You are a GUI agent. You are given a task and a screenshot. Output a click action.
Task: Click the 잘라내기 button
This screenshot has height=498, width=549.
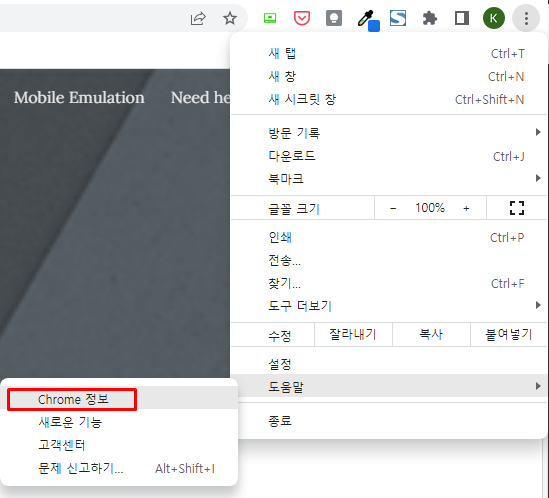353,334
